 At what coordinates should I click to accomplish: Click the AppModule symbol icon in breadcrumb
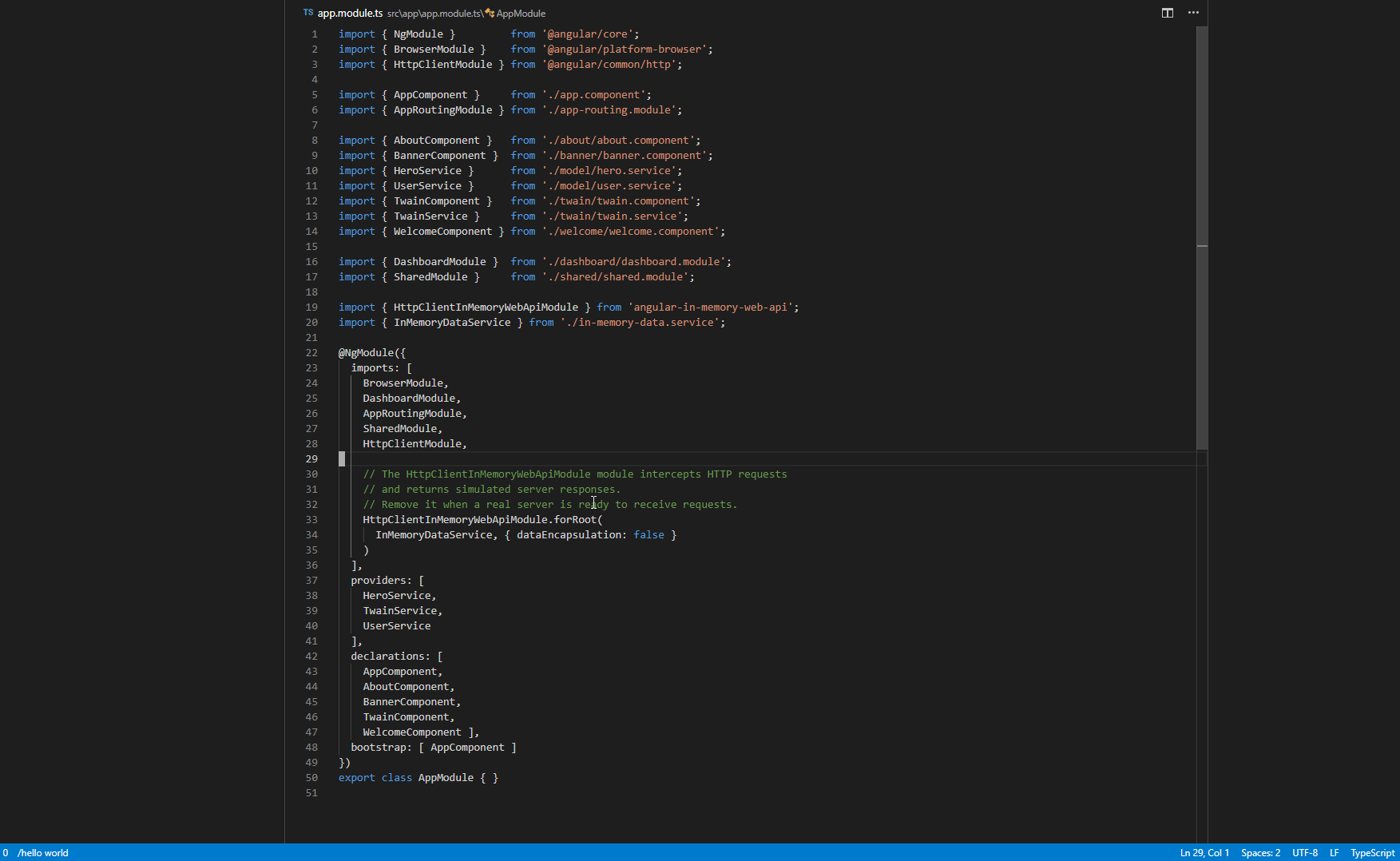pos(490,14)
